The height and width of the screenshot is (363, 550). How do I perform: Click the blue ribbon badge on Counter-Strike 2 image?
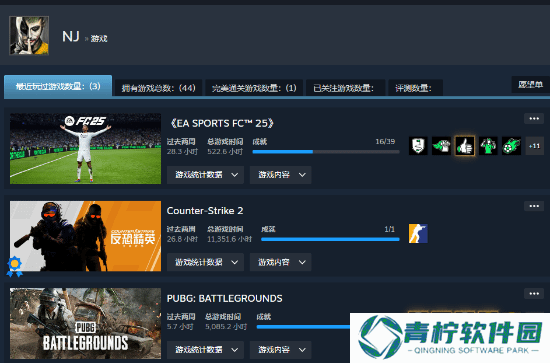tap(14, 267)
